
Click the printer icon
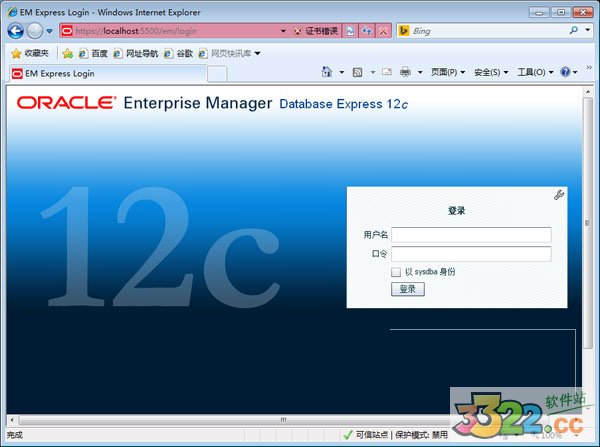(405, 72)
